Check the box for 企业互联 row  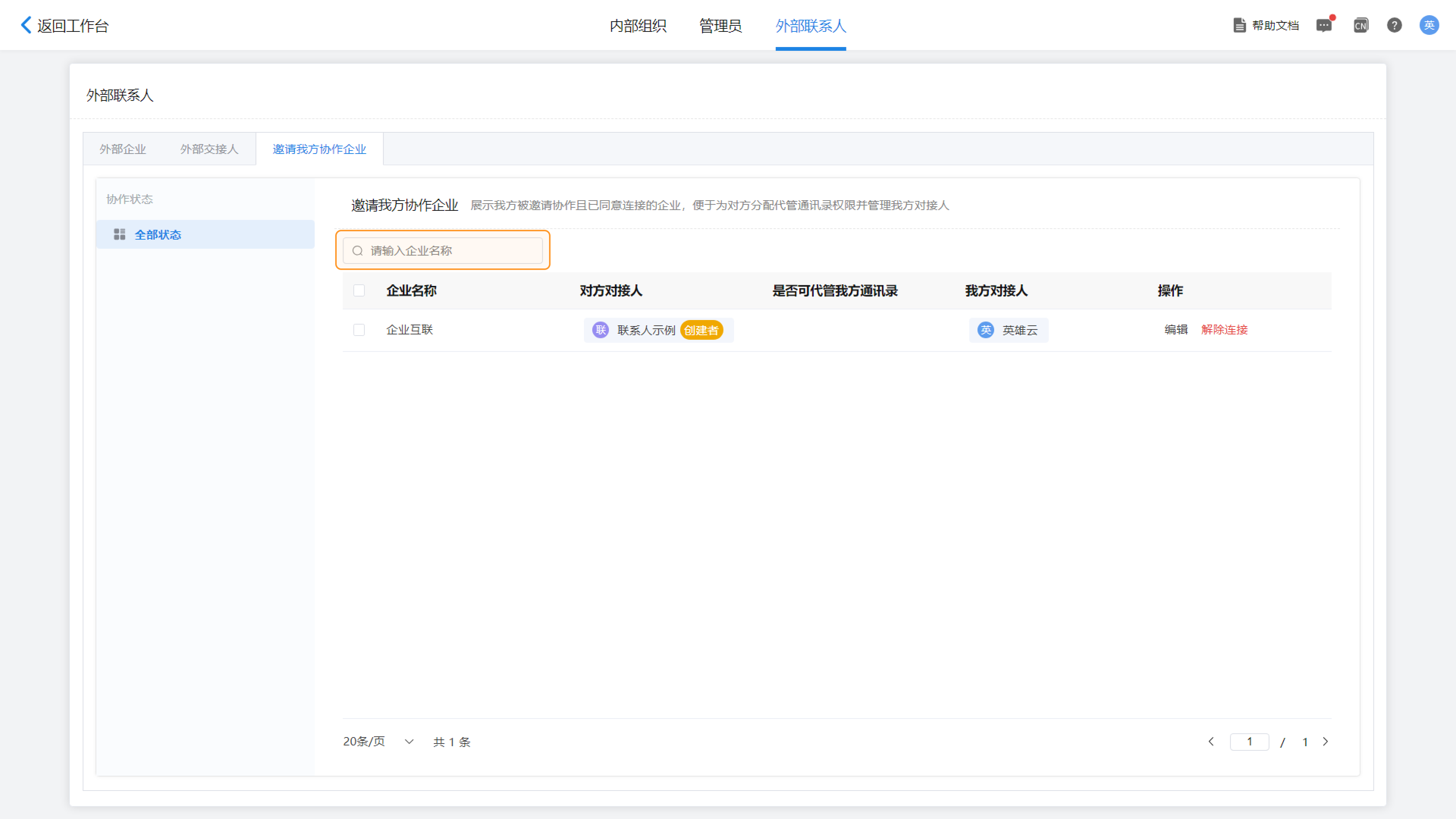click(x=359, y=330)
